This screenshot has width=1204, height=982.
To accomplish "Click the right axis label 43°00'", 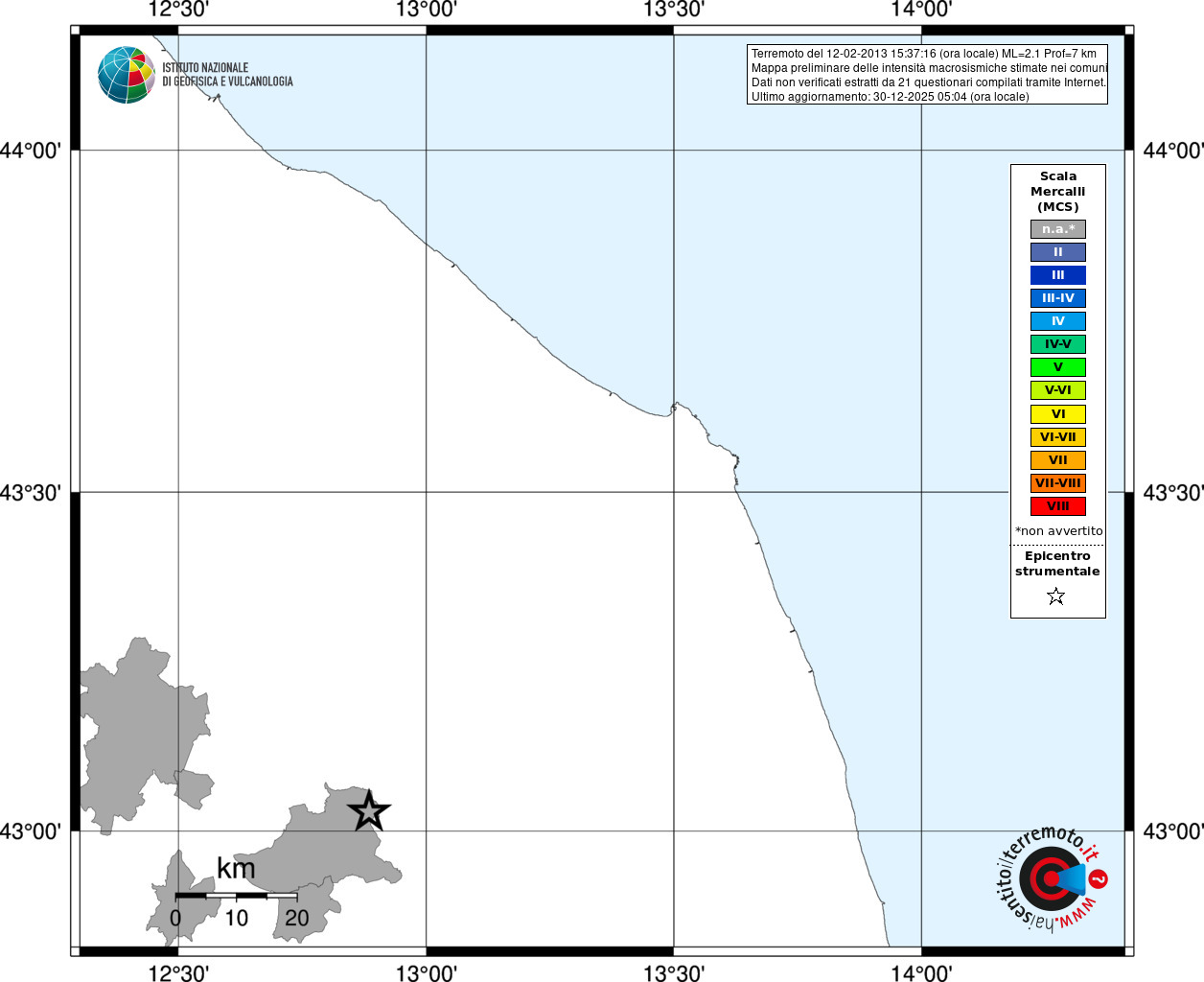I will (1173, 831).
